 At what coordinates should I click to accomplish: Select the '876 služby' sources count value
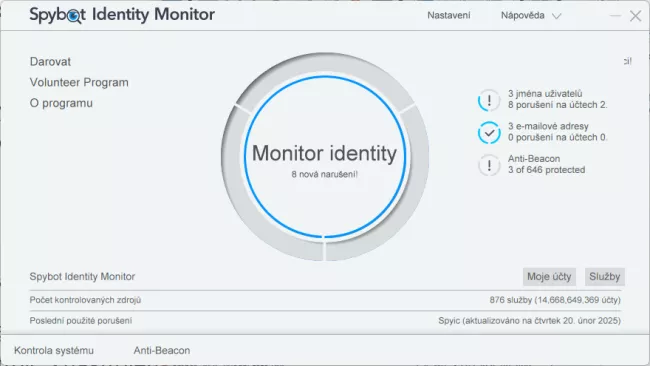pos(555,300)
